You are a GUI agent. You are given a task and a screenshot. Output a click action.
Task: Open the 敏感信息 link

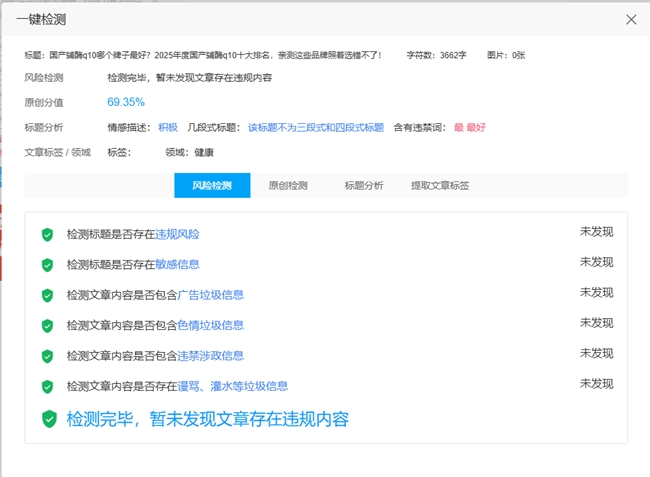pyautogui.click(x=177, y=265)
